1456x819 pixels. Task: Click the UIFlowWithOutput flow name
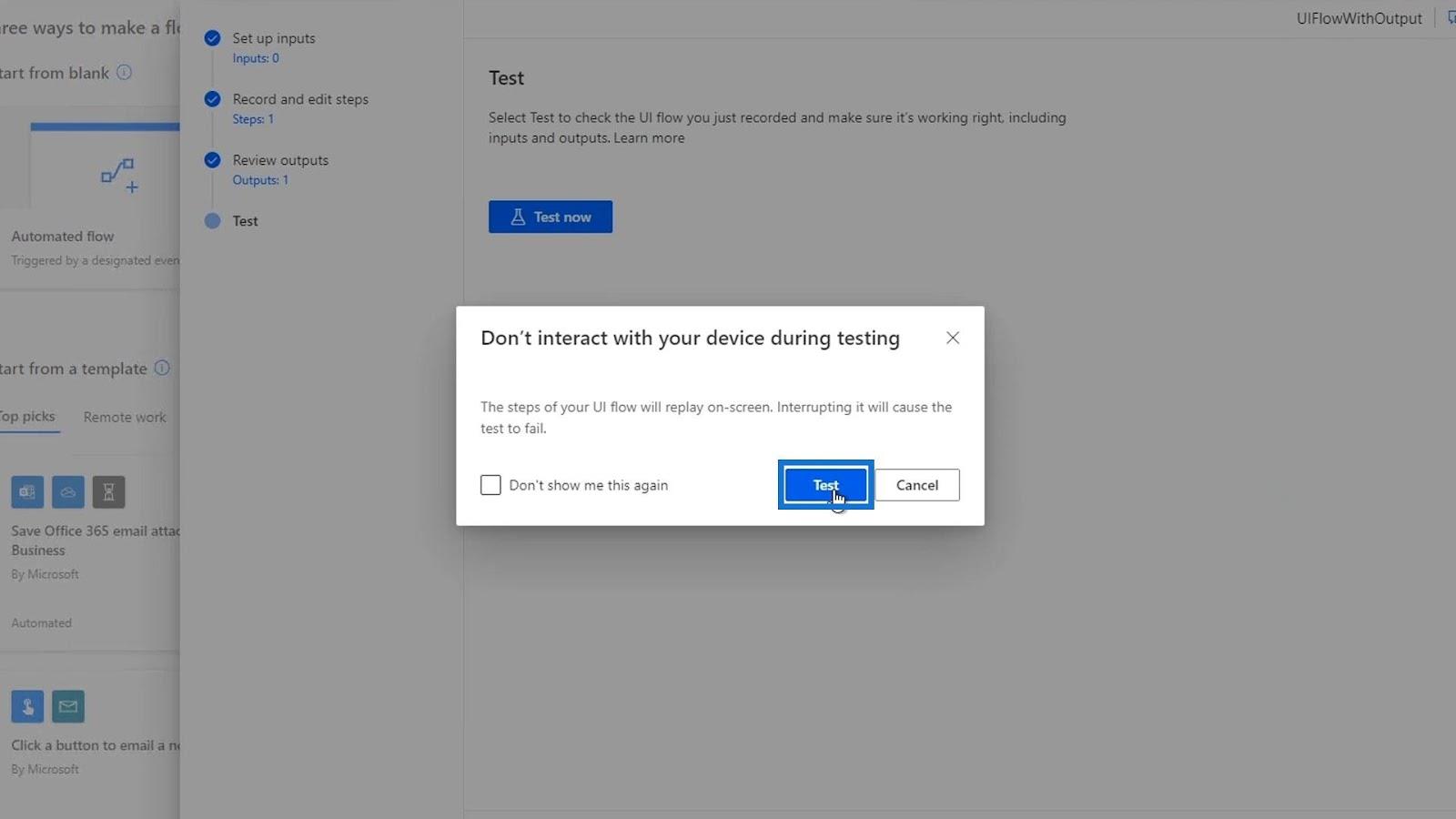point(1359,18)
